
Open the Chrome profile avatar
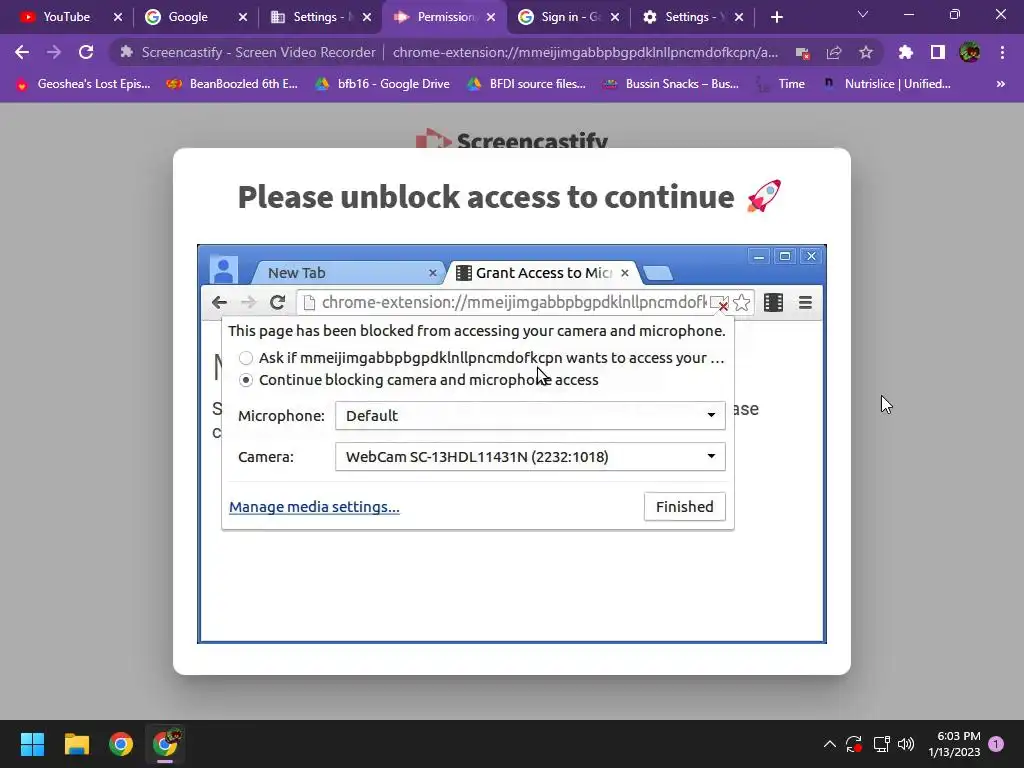970,52
